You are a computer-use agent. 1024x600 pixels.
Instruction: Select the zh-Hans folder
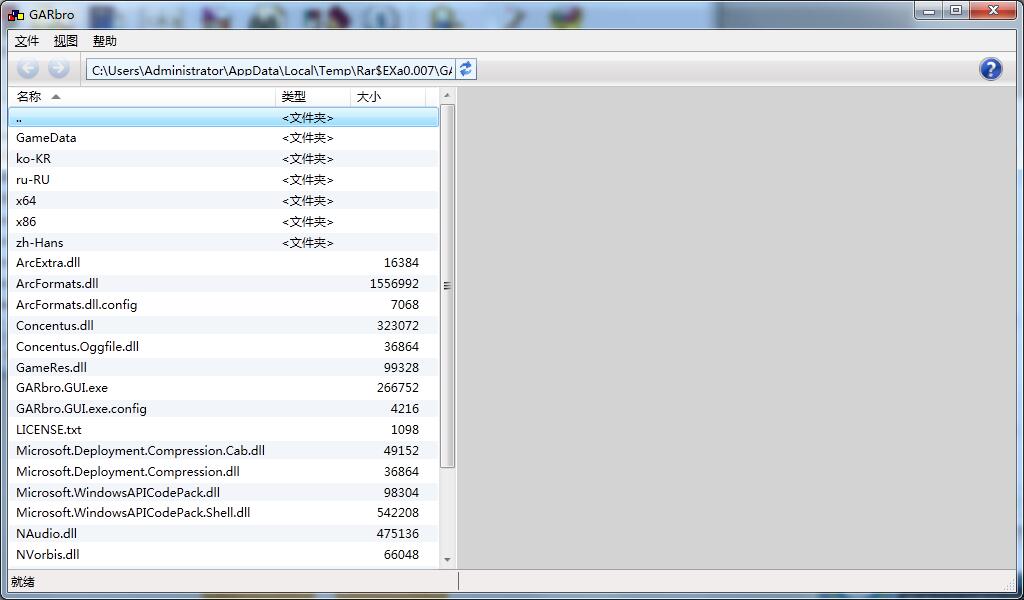click(x=40, y=243)
